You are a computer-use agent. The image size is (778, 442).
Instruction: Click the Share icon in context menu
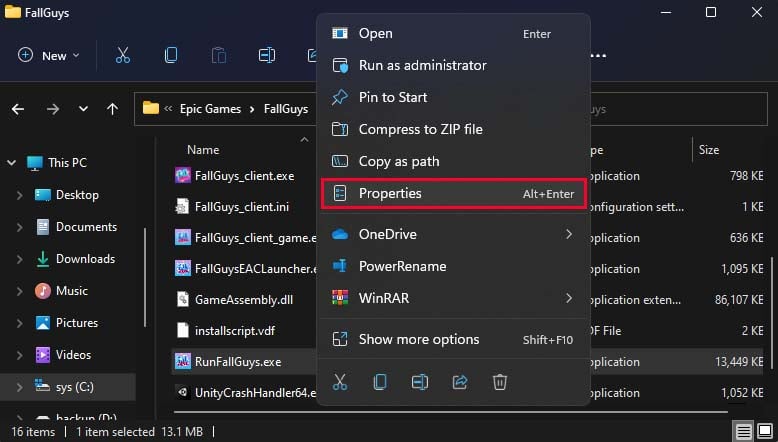(x=460, y=382)
